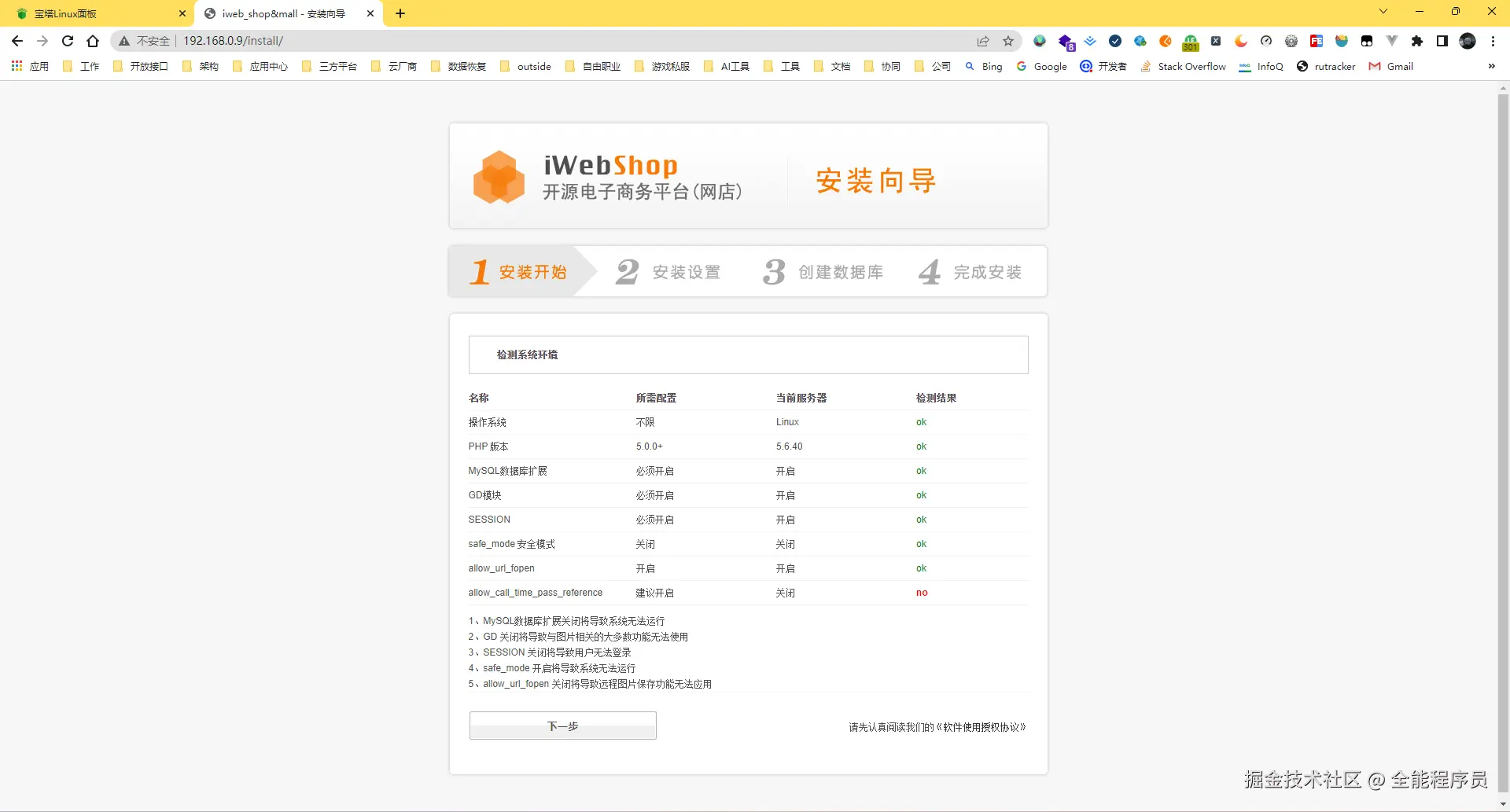Open the outside bookmark folder

[x=525, y=67]
